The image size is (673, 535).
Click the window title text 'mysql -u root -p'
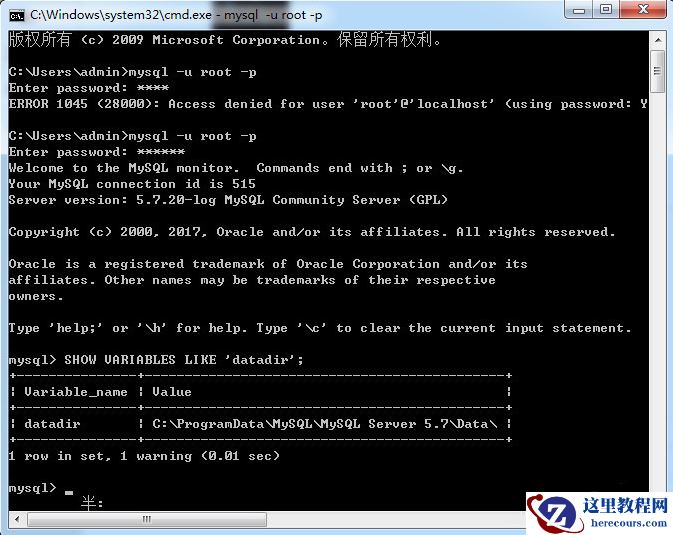click(x=273, y=15)
